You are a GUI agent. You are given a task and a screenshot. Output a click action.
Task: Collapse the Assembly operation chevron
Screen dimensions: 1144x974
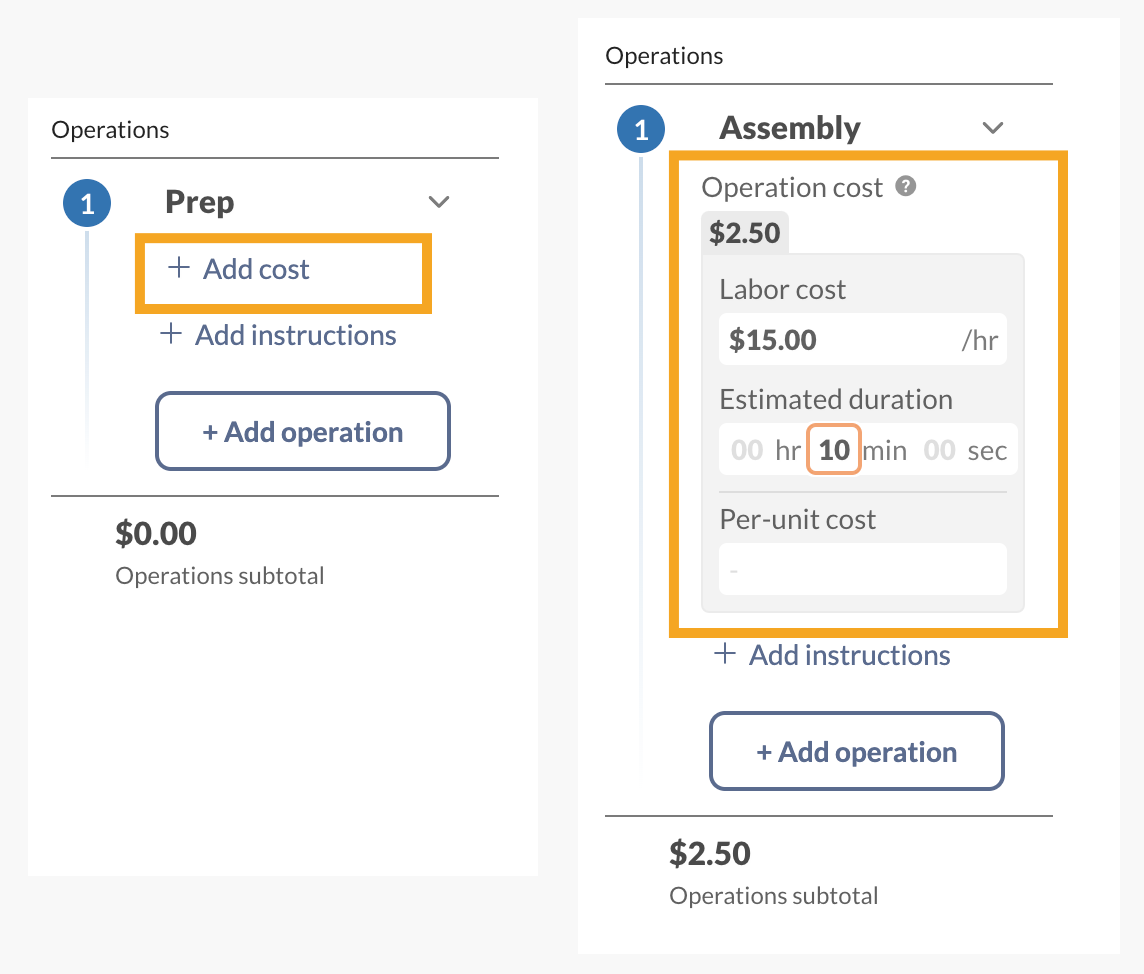pos(992,128)
